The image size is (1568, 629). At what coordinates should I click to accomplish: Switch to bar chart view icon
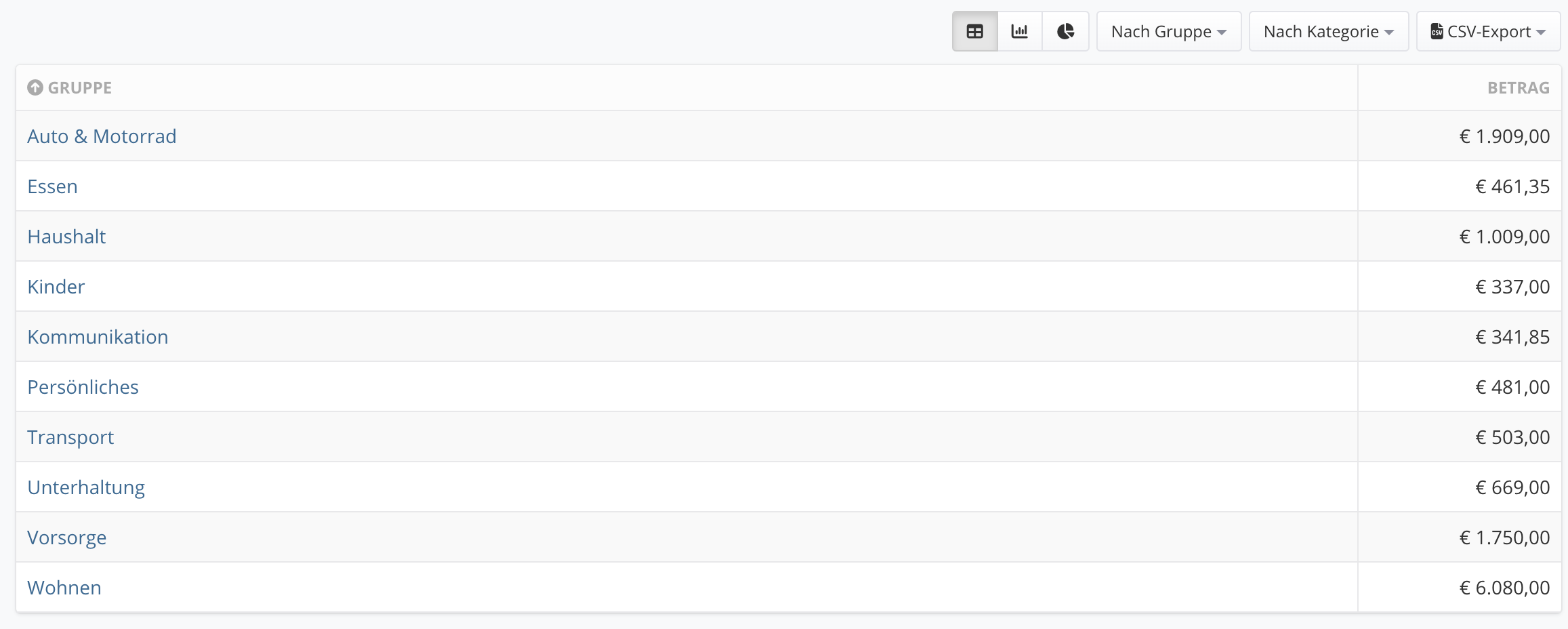tap(1020, 31)
